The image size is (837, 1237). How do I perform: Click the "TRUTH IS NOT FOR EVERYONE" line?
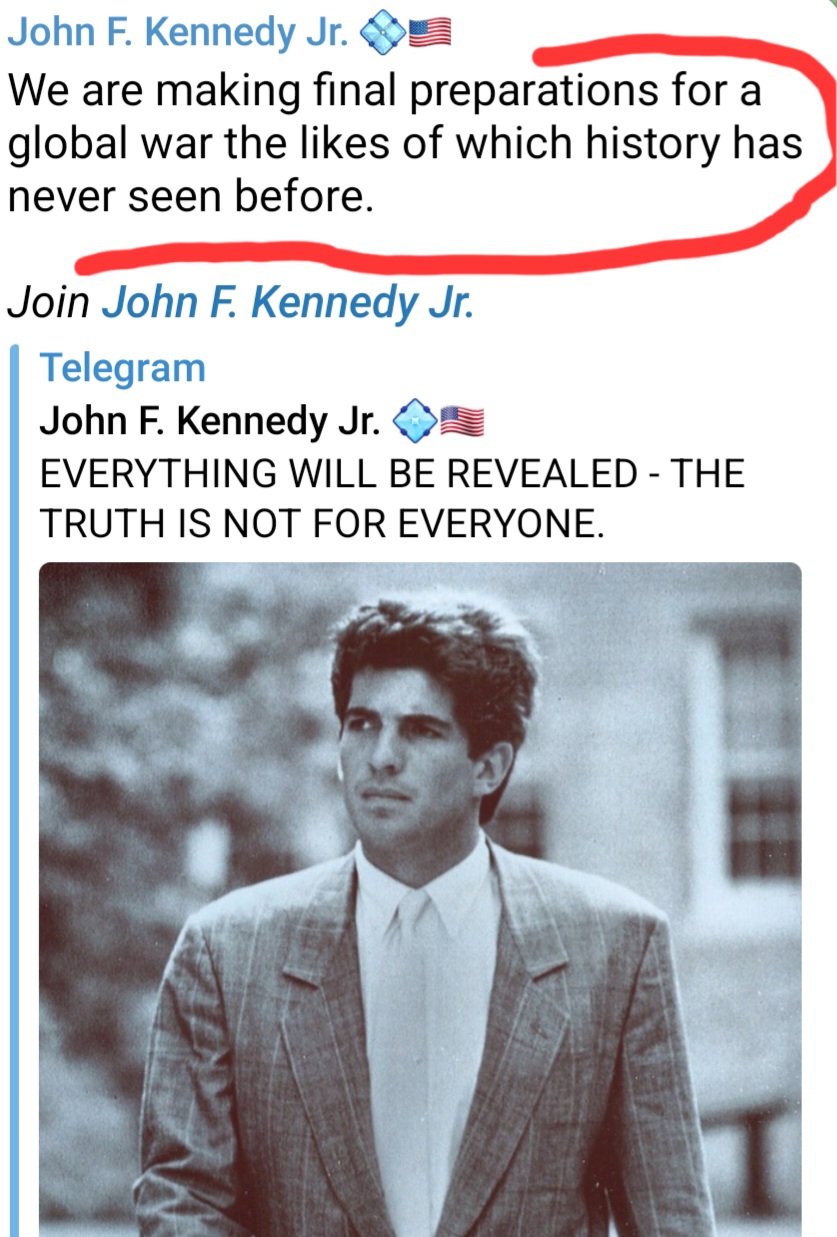coord(322,523)
